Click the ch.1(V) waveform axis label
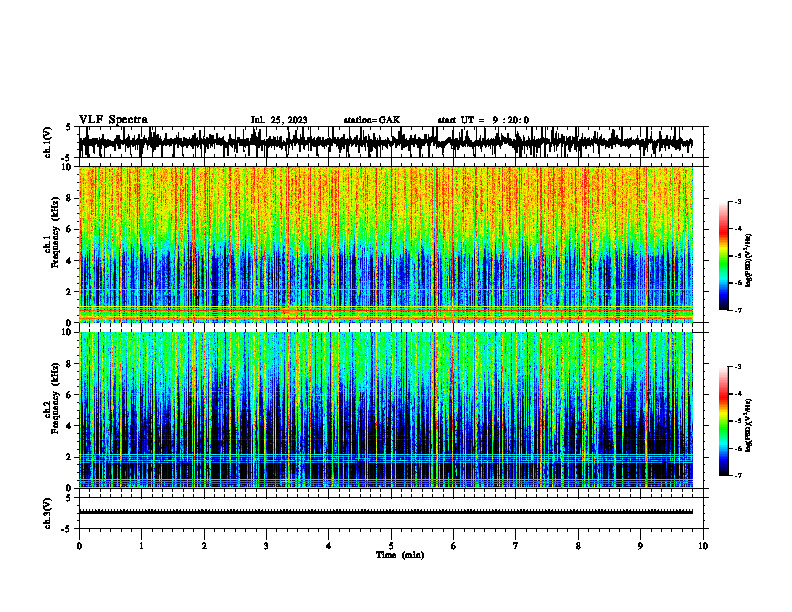The width and height of the screenshot is (792, 612). pos(48,142)
